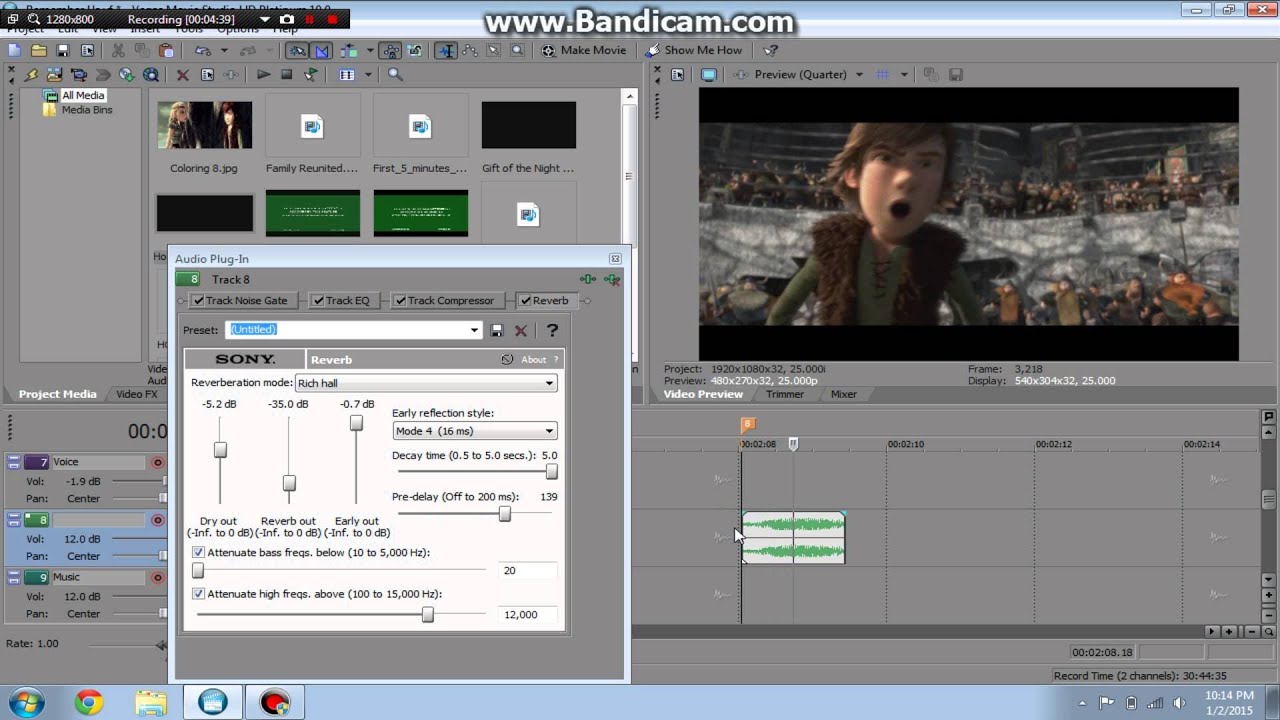This screenshot has height=720, width=1280.
Task: Switch to Trimmer tab
Action: [785, 394]
